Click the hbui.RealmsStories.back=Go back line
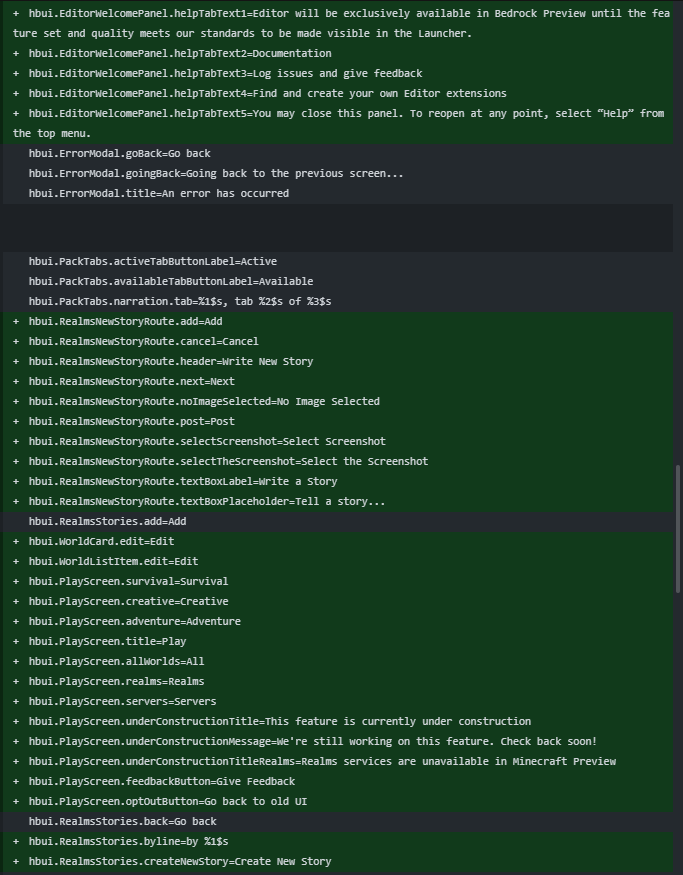Viewport: 683px width, 875px height. [x=338, y=822]
